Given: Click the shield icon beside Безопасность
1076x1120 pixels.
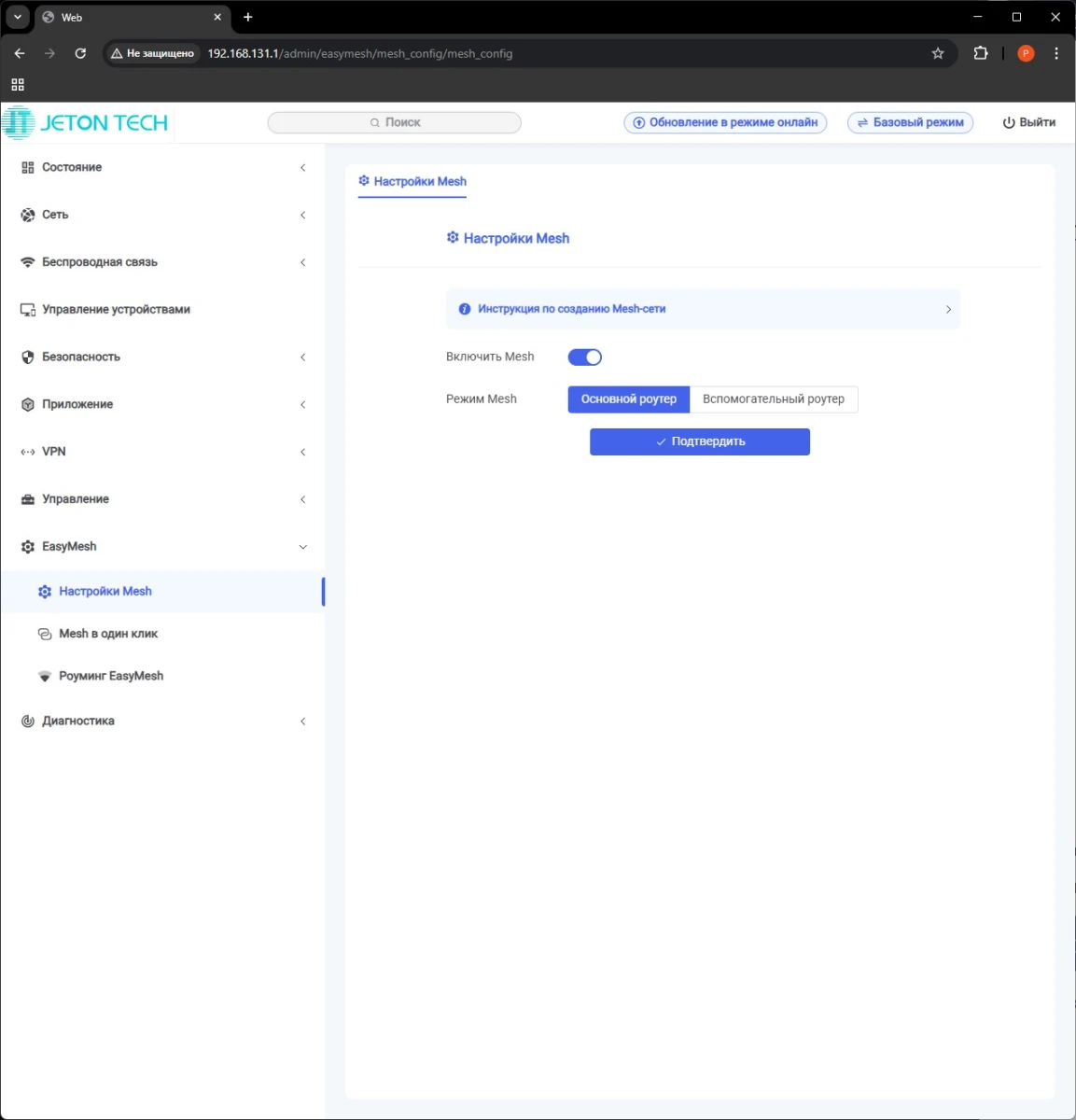Looking at the screenshot, I should coord(28,357).
